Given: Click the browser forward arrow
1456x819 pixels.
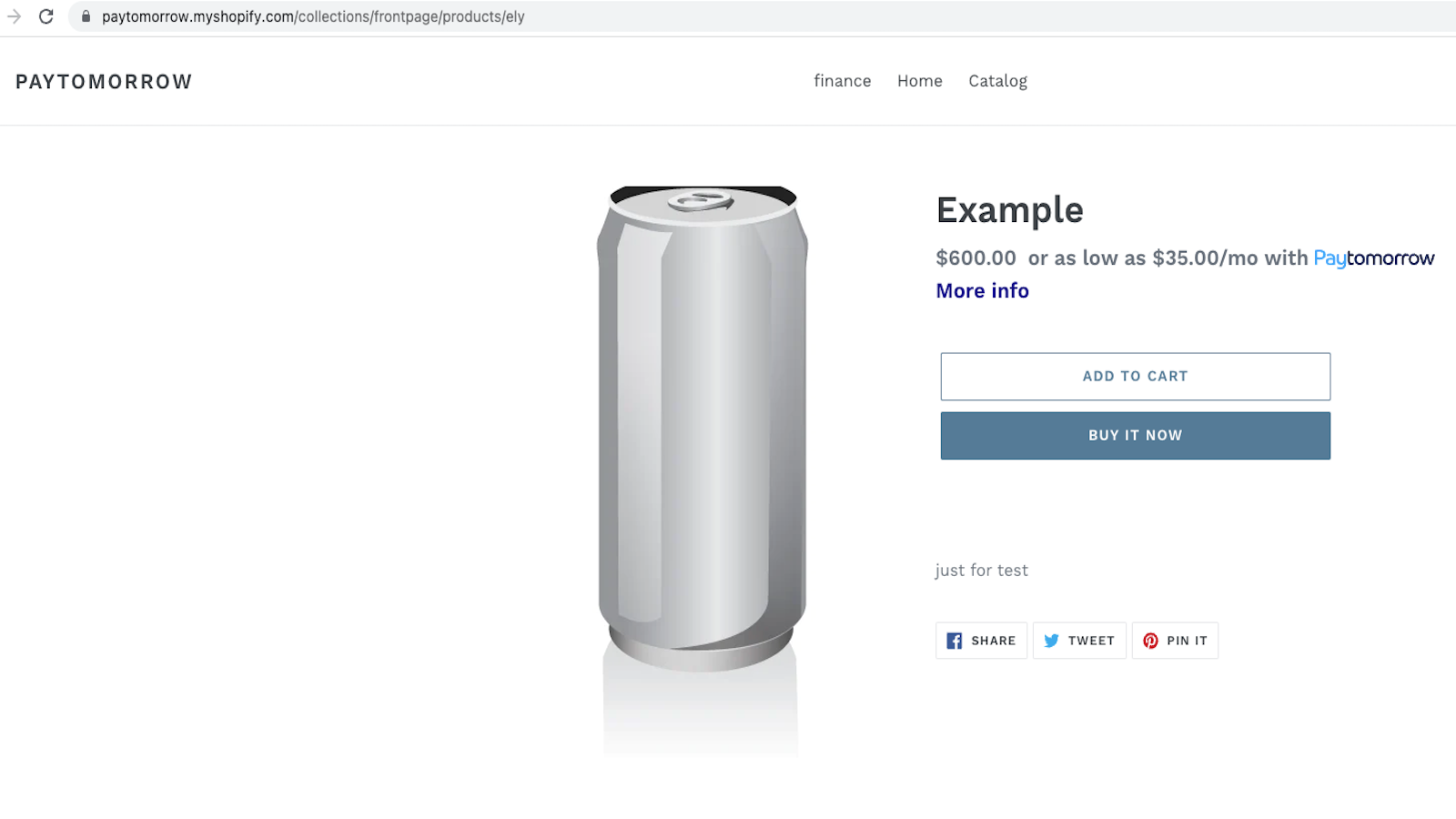Looking at the screenshot, I should (15, 16).
